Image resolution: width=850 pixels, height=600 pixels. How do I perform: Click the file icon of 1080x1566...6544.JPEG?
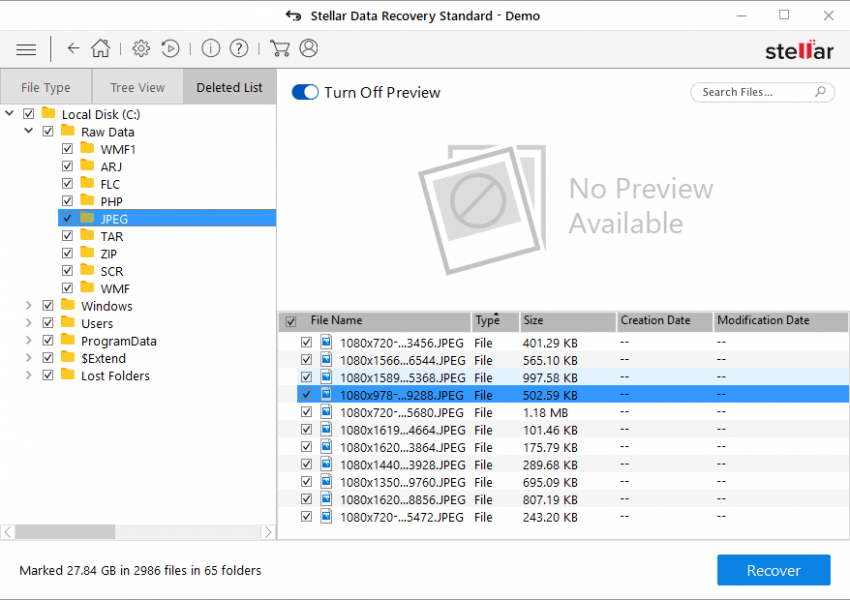click(326, 359)
